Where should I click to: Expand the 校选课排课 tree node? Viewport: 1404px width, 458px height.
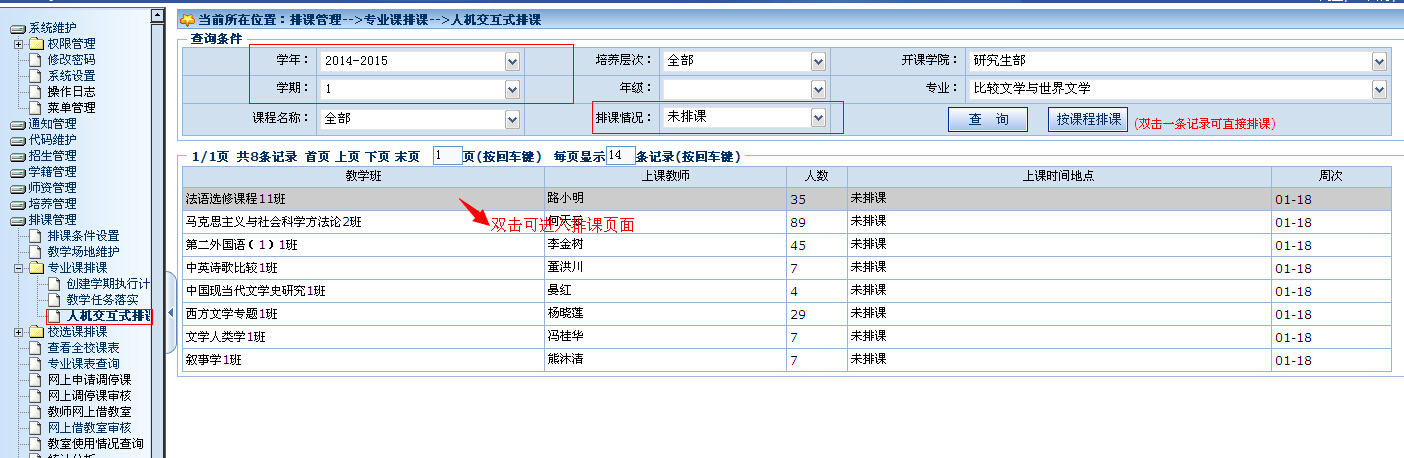point(19,332)
